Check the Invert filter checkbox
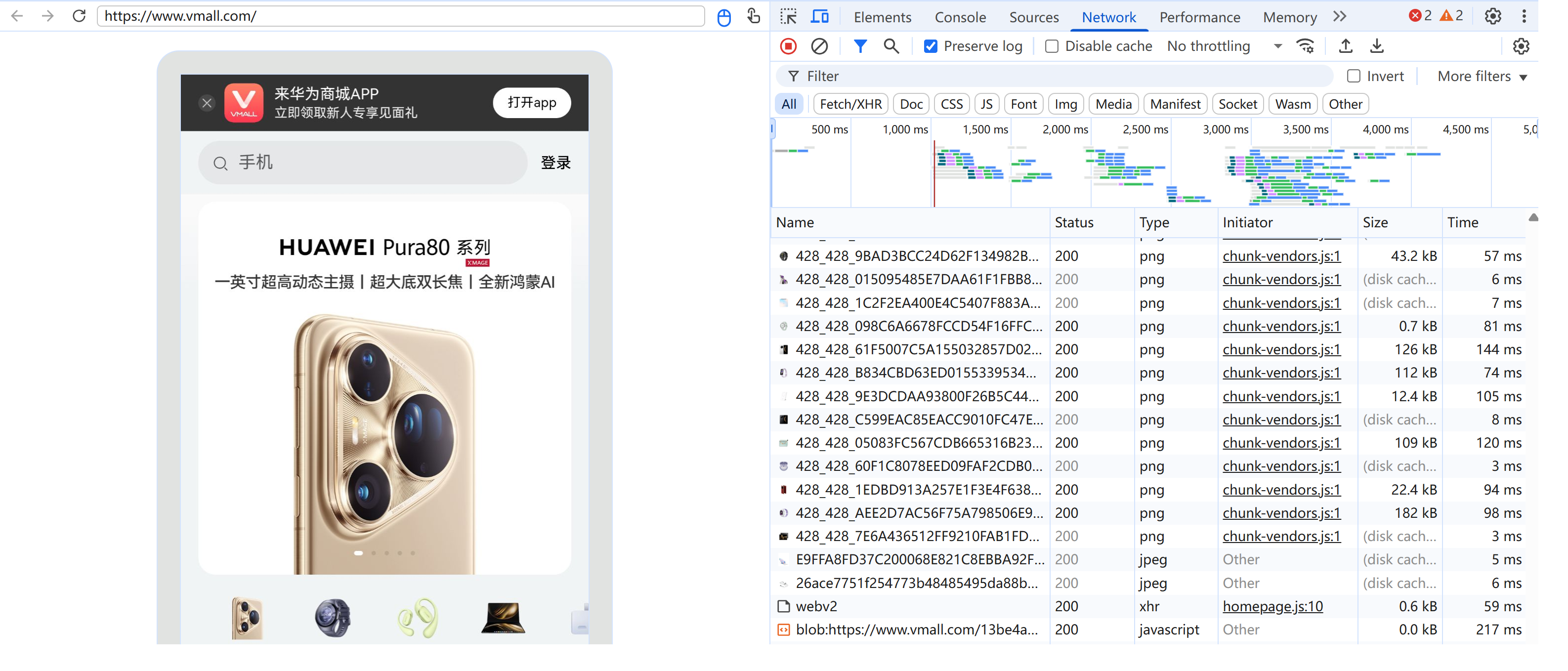This screenshot has height=671, width=1568. pos(1354,76)
